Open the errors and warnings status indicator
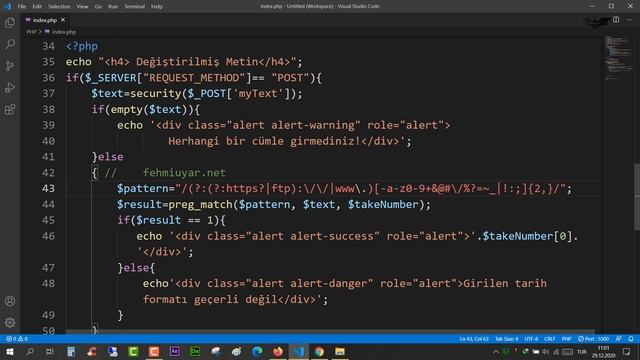Viewport: 640px width, 360px height. coord(17,339)
